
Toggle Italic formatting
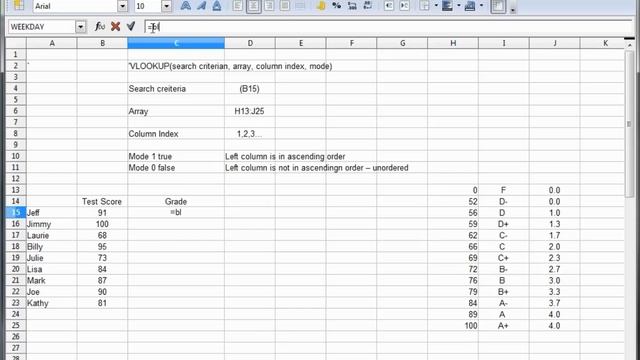pos(201,6)
